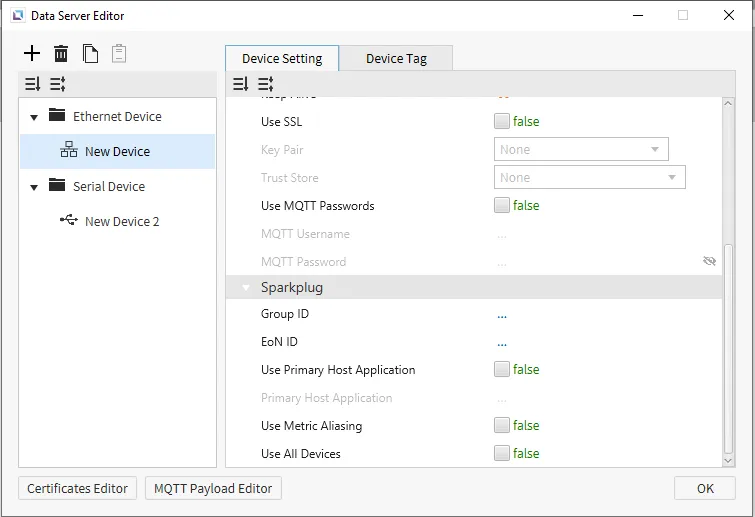Click the copy document icon
This screenshot has height=517, width=755.
pyautogui.click(x=90, y=54)
